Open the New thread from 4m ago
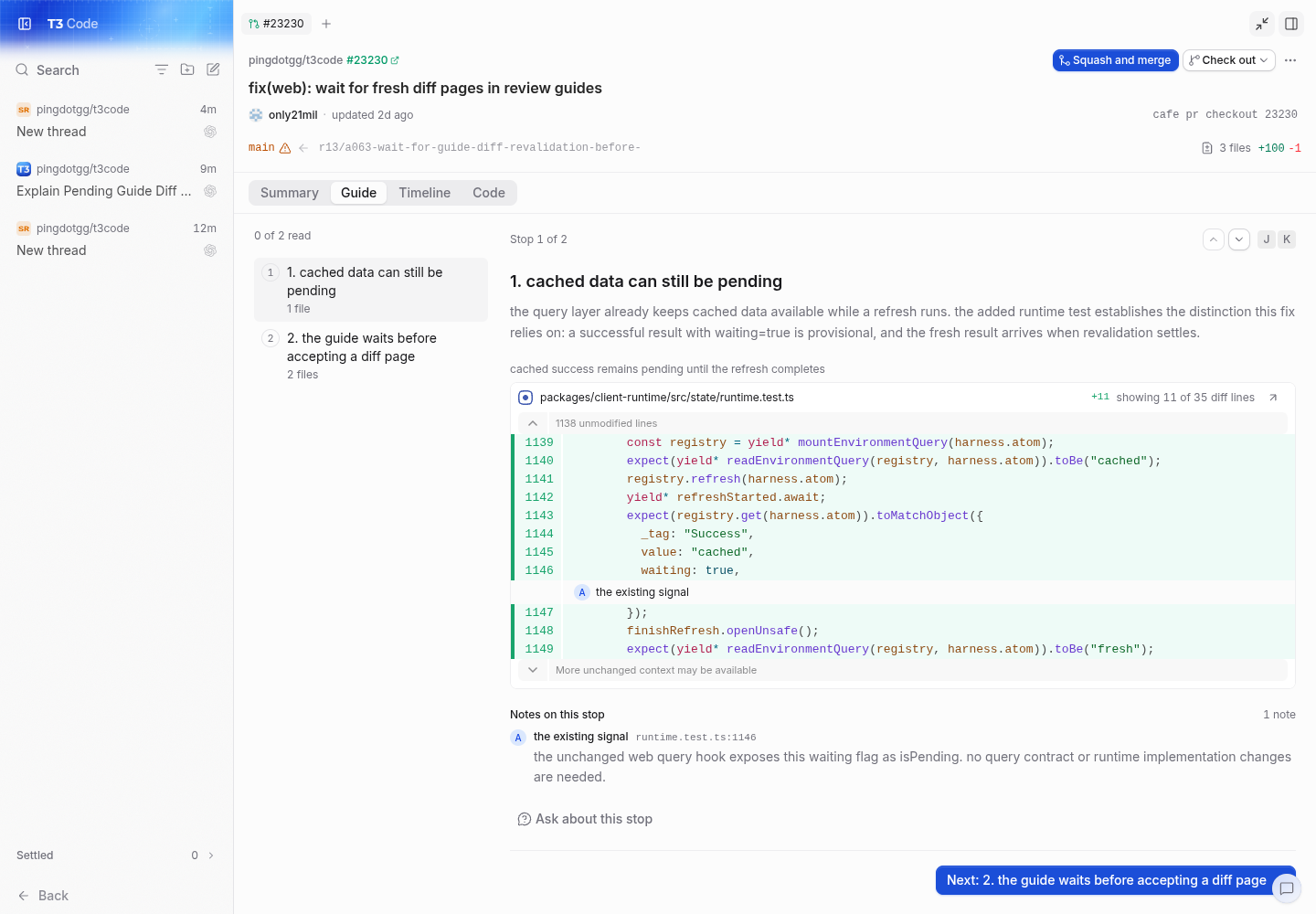 (117, 121)
